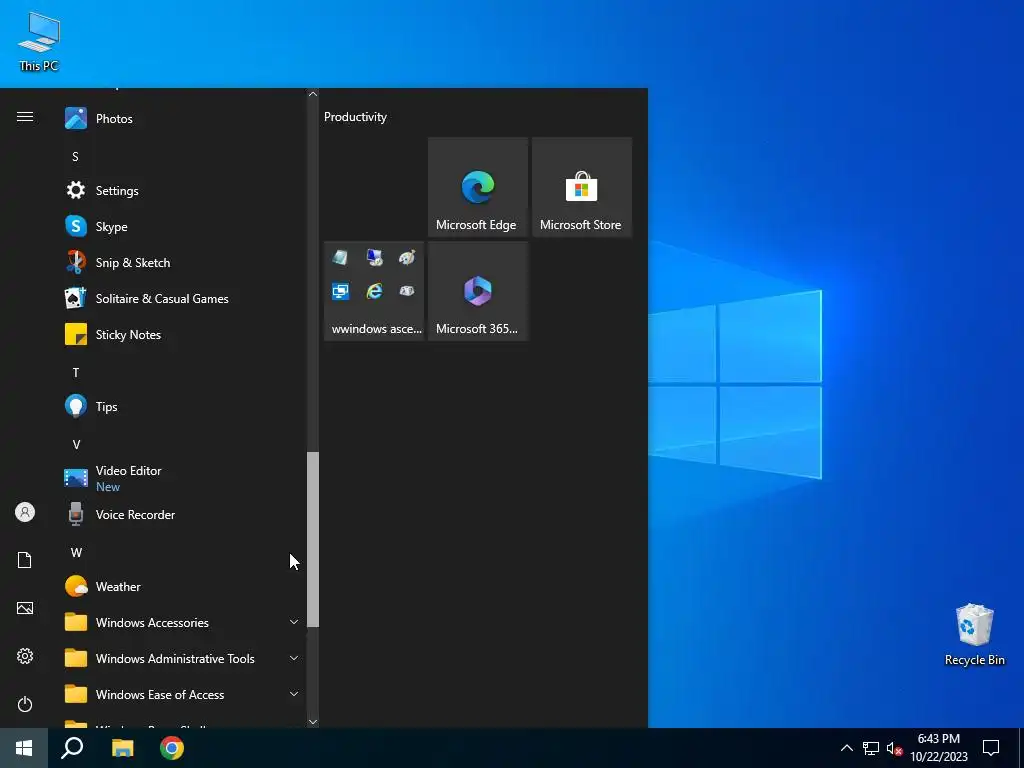Click the app list scroll up arrow
Screen dimensions: 1024x768
pos(313,94)
